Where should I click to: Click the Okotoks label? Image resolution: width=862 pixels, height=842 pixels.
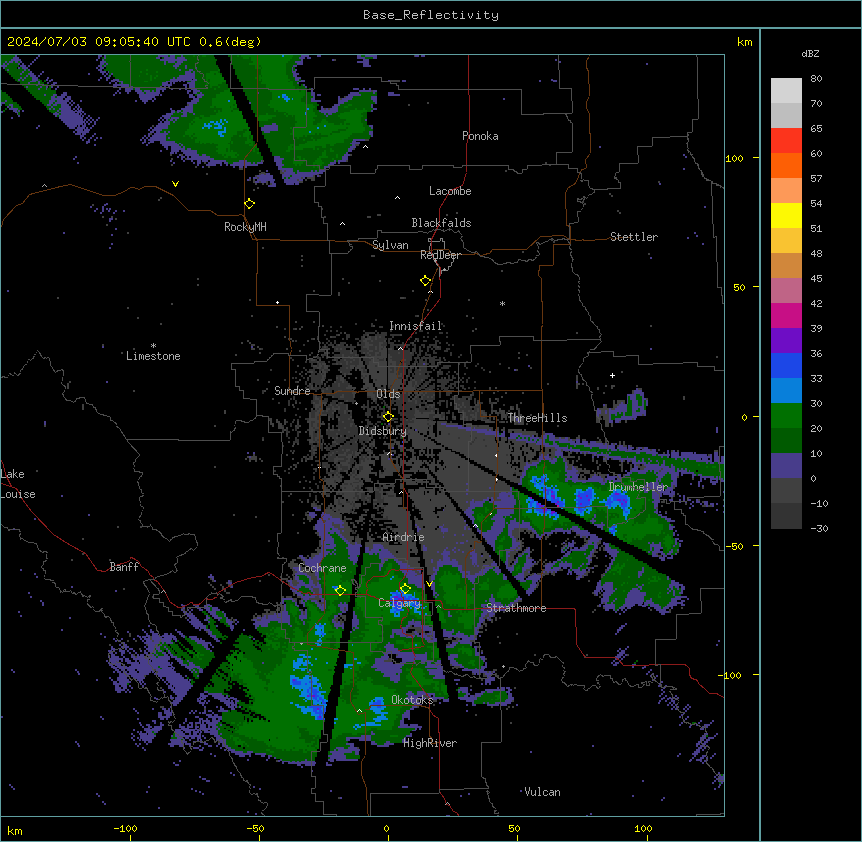pos(412,700)
